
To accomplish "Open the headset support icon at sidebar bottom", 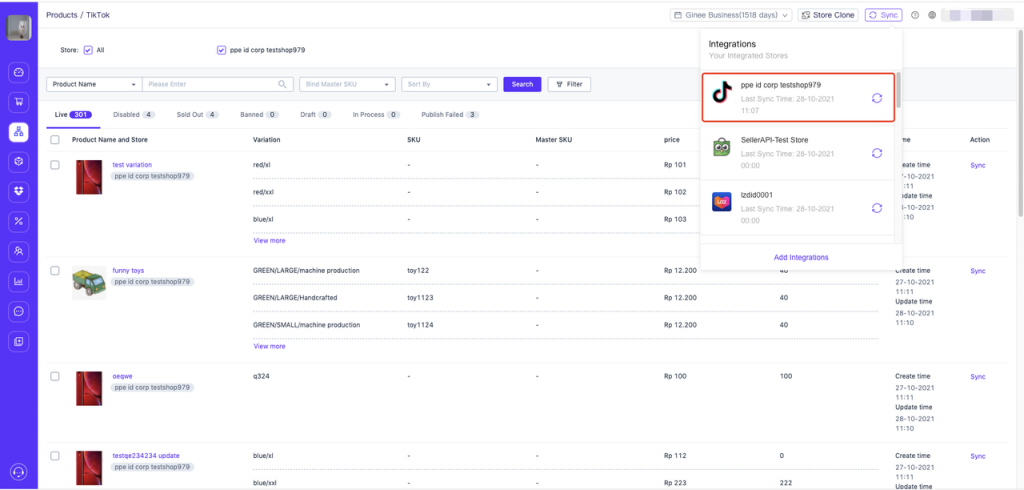I will (x=19, y=472).
